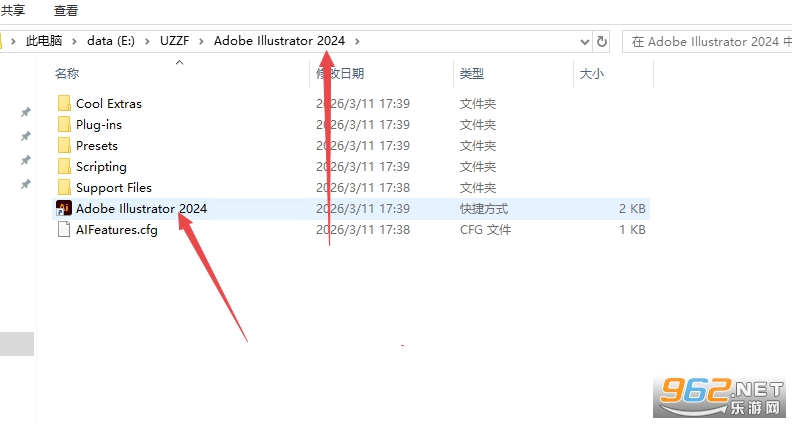This screenshot has height=424, width=792.
Task: Go to data (E:) in breadcrumb
Action: tap(111, 41)
